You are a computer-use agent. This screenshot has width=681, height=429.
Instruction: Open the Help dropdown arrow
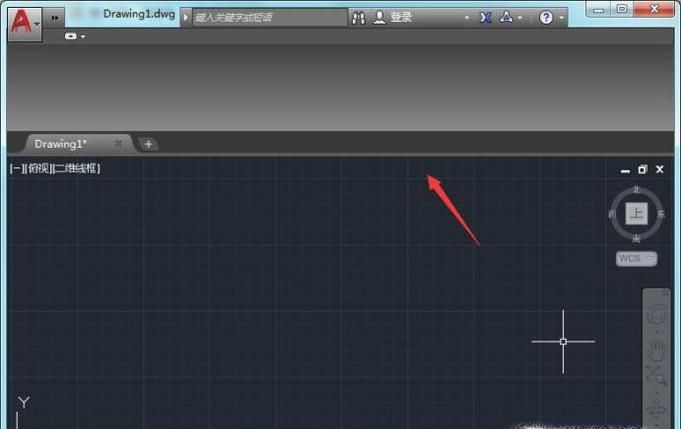pyautogui.click(x=560, y=18)
